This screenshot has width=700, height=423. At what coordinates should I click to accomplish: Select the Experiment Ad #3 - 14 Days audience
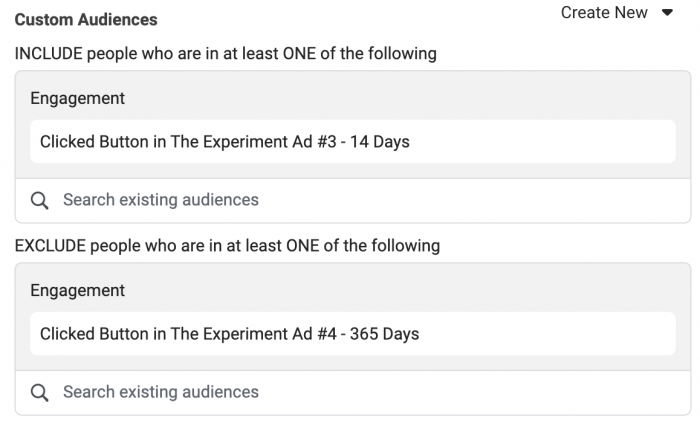click(353, 141)
